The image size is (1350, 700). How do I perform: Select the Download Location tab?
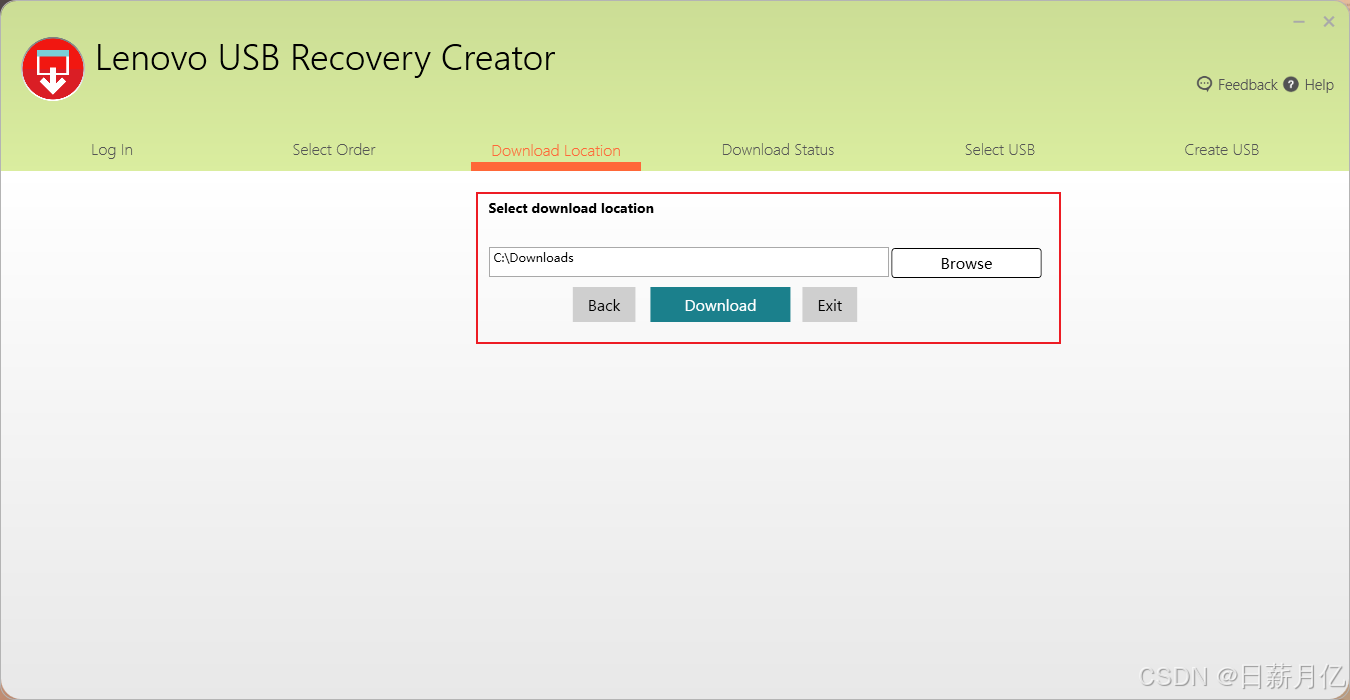tap(556, 151)
